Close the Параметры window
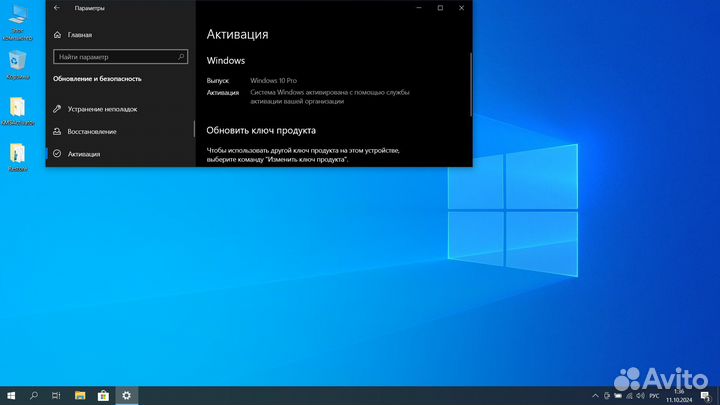 click(x=461, y=8)
